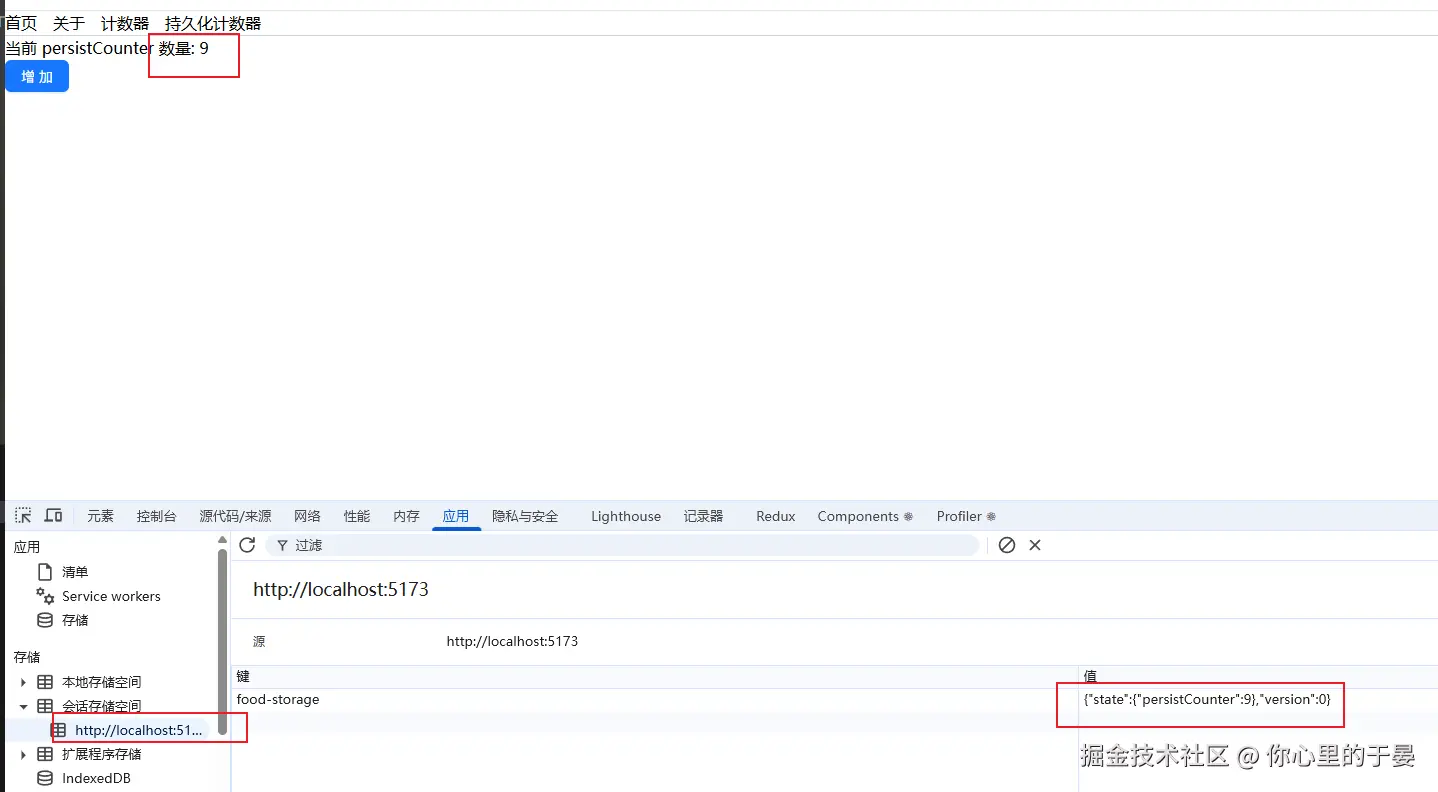
Task: Collapse the 会话存储空间 tree node arrow
Action: coord(23,706)
